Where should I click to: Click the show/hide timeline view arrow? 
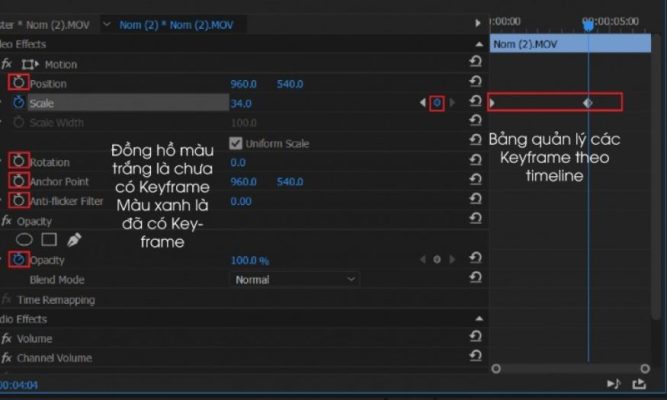tap(477, 23)
